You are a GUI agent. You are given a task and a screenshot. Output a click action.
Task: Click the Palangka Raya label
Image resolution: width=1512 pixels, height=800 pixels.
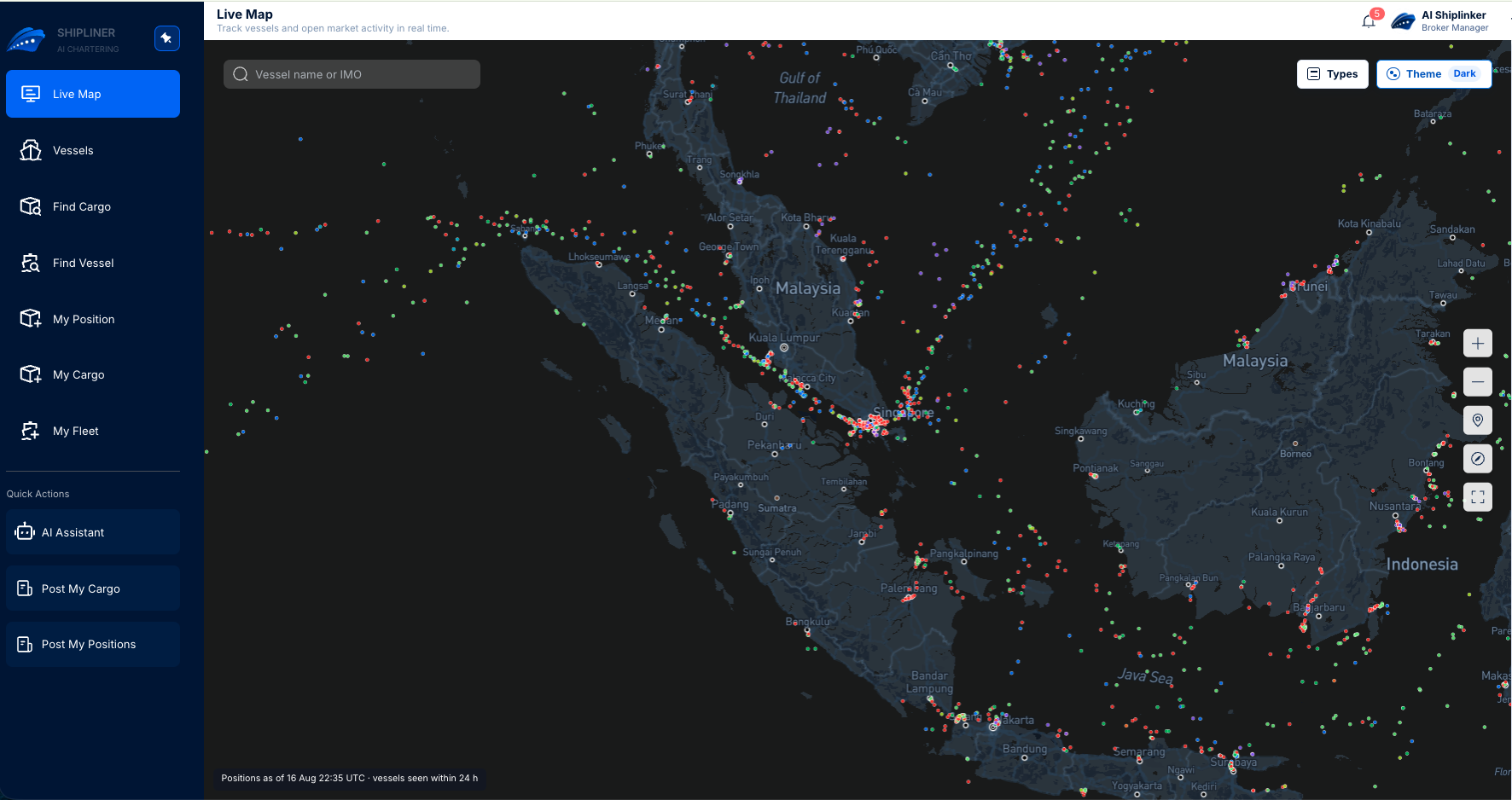[1281, 557]
